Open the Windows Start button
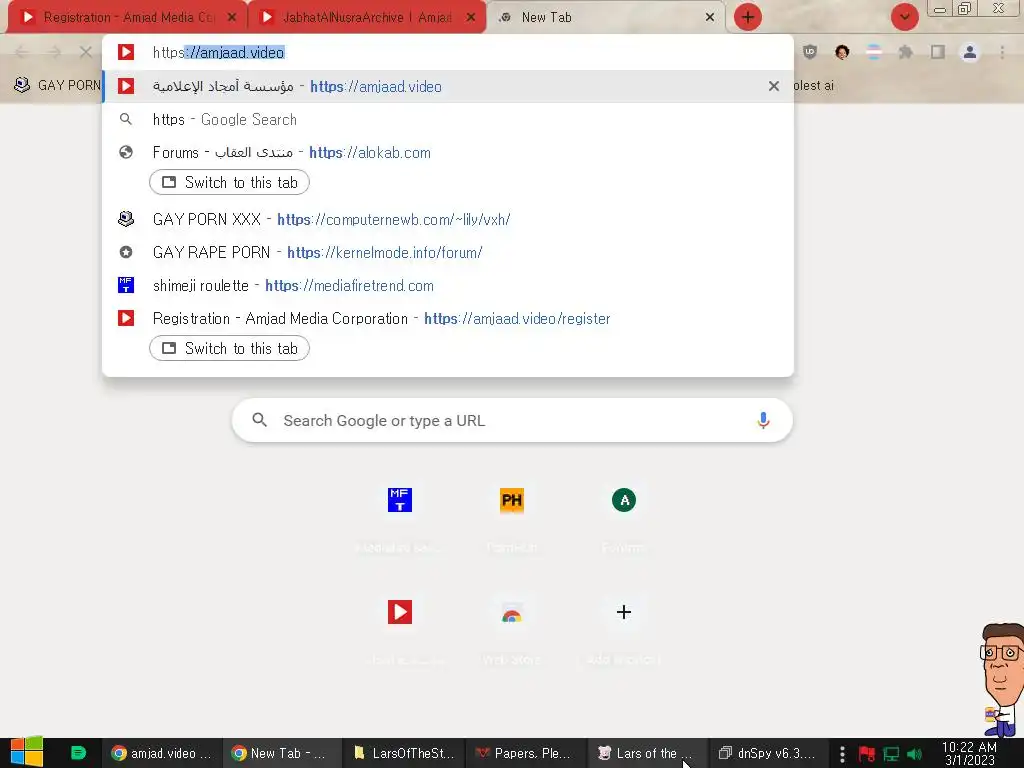Image resolution: width=1024 pixels, height=768 pixels. (26, 752)
